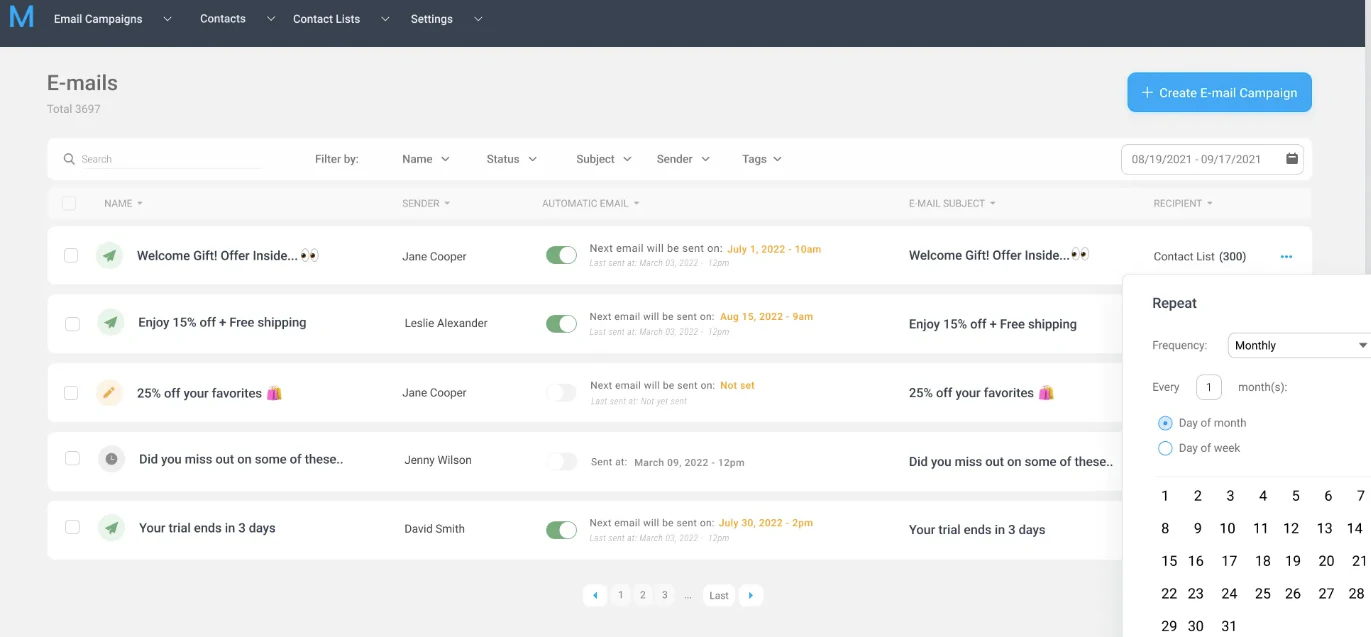Check the Welcome Gift row checkbox
The height and width of the screenshot is (637, 1371).
(x=70, y=255)
